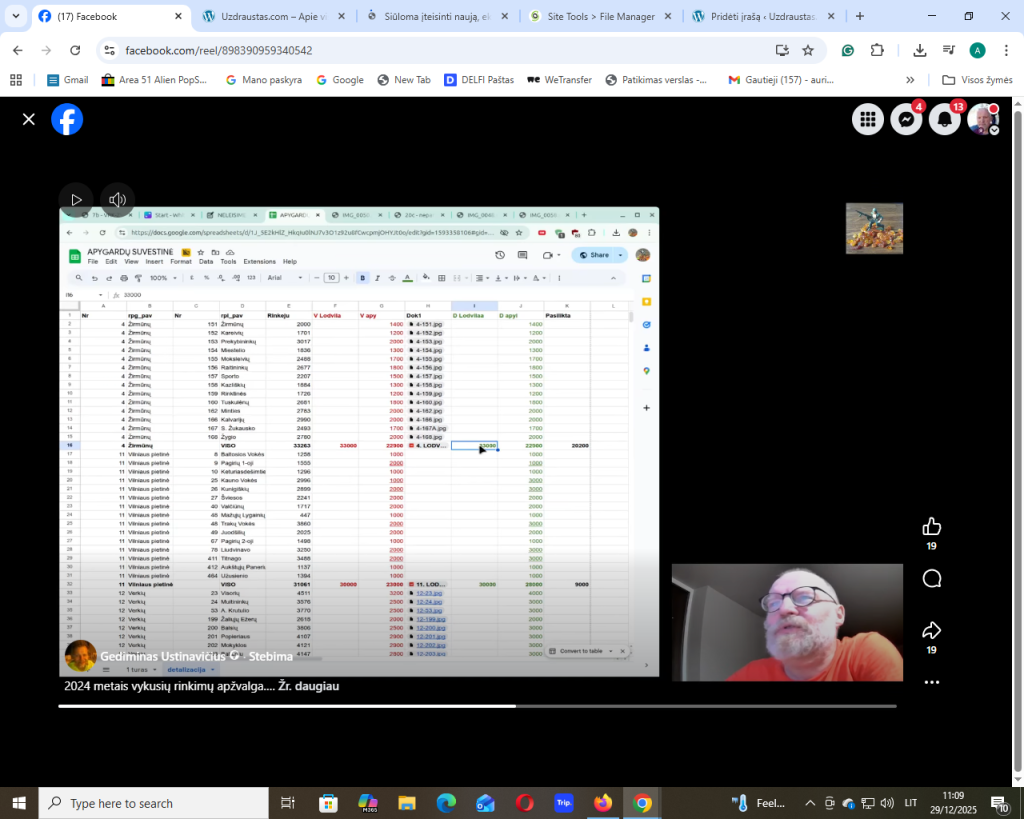Open DELFI Paštas bookmark
Viewport: 1024px width, 819px height.
tap(479, 80)
